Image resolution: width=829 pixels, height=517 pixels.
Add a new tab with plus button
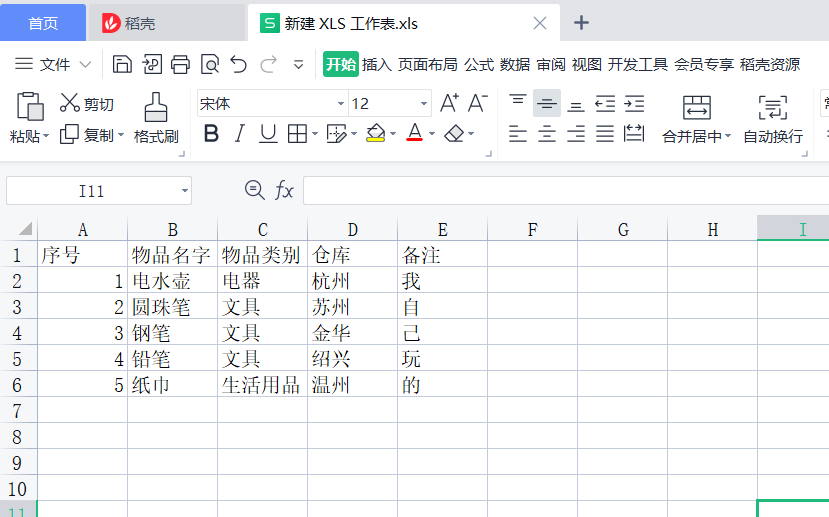[581, 23]
